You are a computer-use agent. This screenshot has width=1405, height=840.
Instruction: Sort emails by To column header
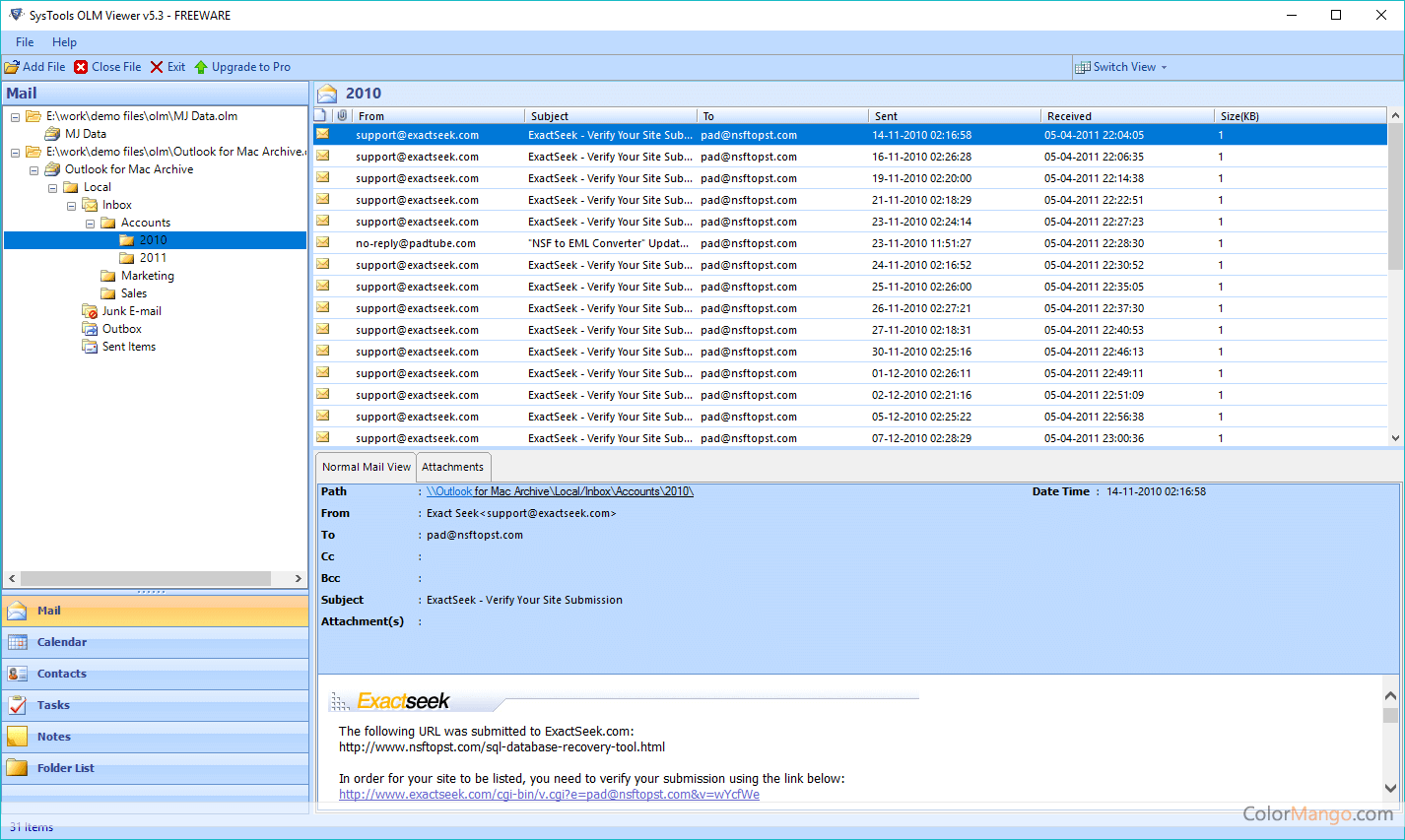coord(783,115)
